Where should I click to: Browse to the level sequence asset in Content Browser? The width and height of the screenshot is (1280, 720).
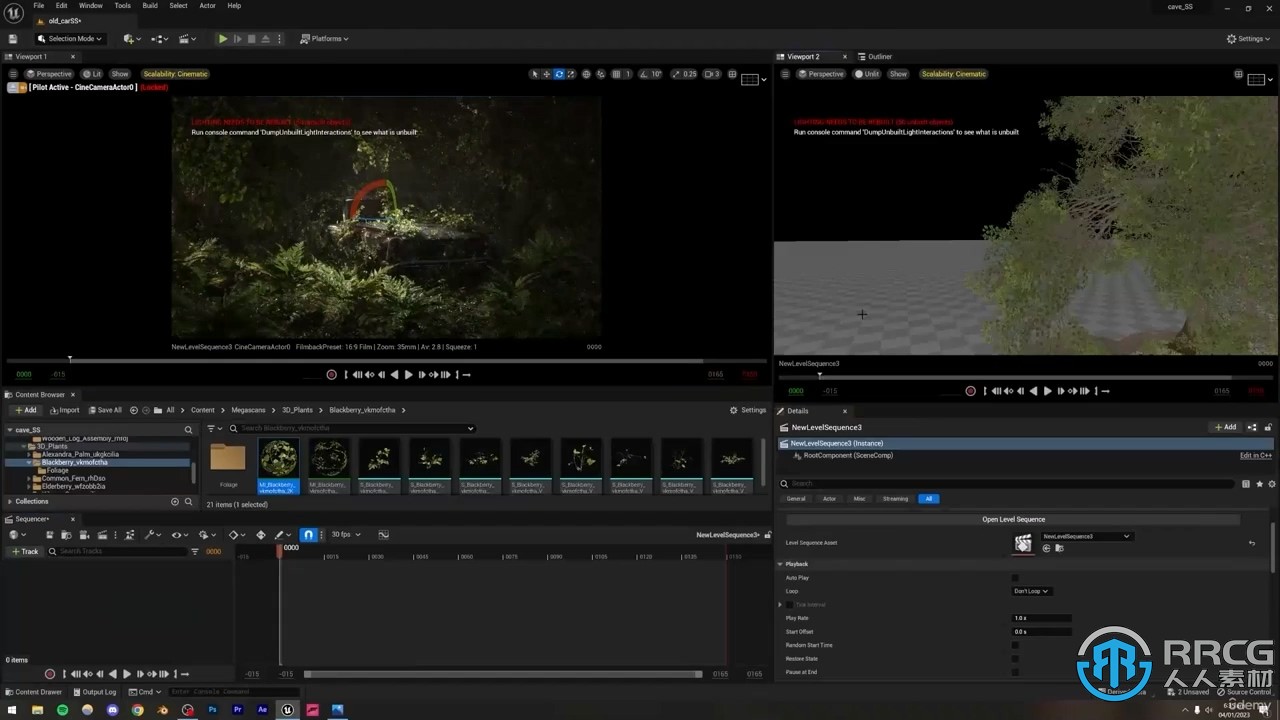point(1059,548)
